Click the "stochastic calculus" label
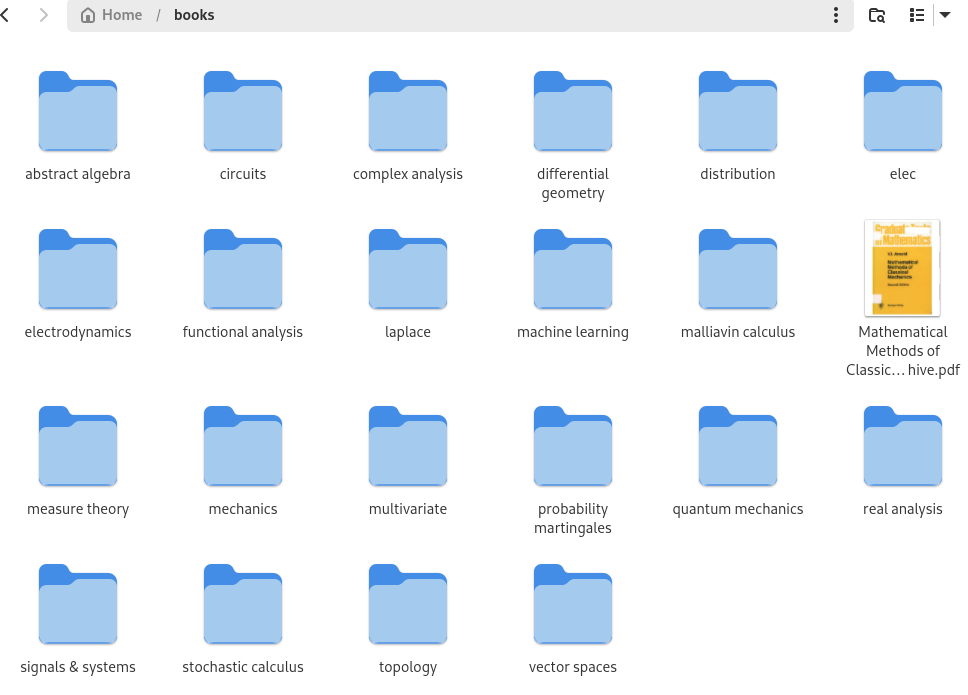Screen dimensions: 968x695 coord(243,667)
